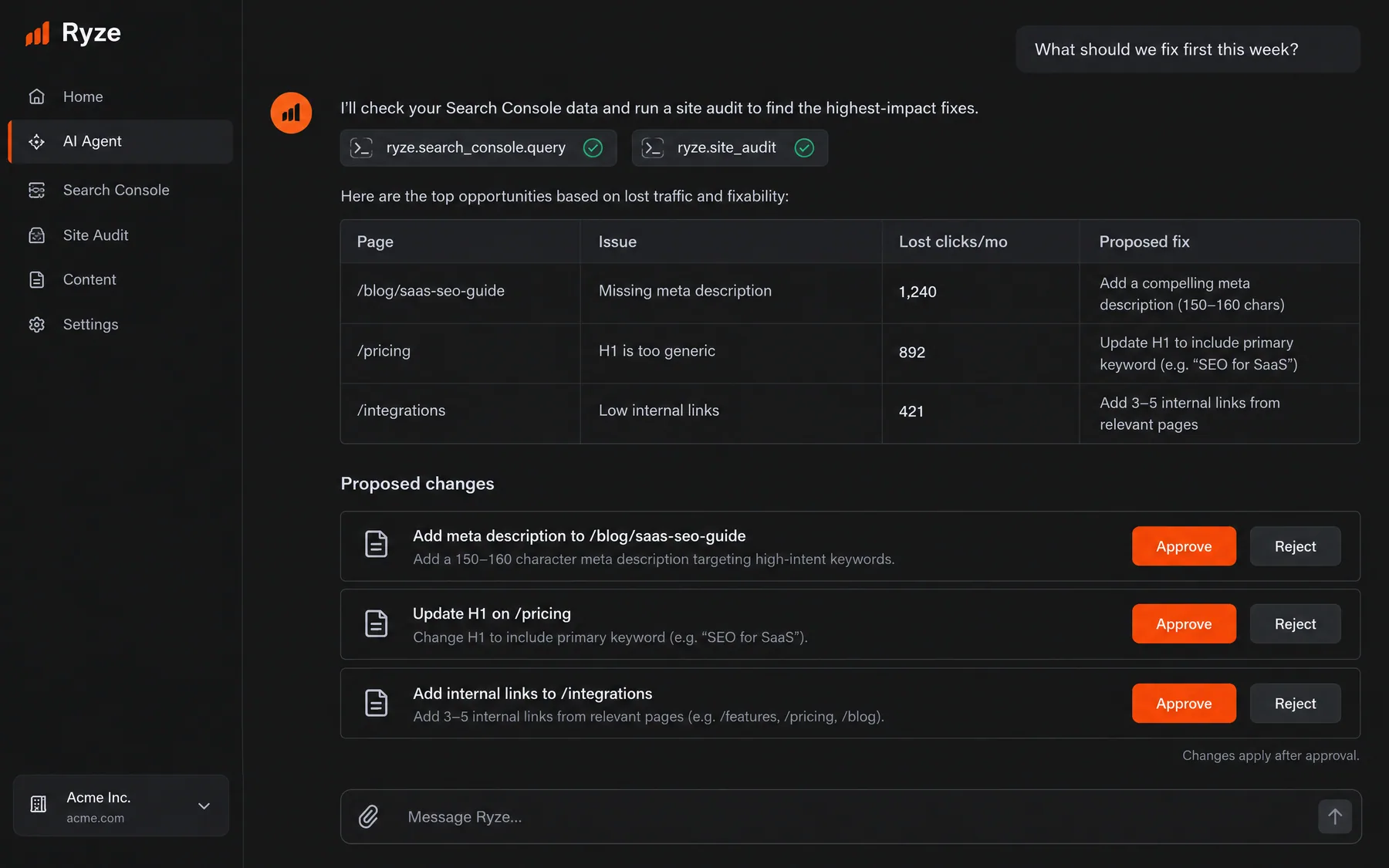The width and height of the screenshot is (1389, 868).
Task: Click the Ryze logo icon
Action: pyautogui.click(x=37, y=33)
